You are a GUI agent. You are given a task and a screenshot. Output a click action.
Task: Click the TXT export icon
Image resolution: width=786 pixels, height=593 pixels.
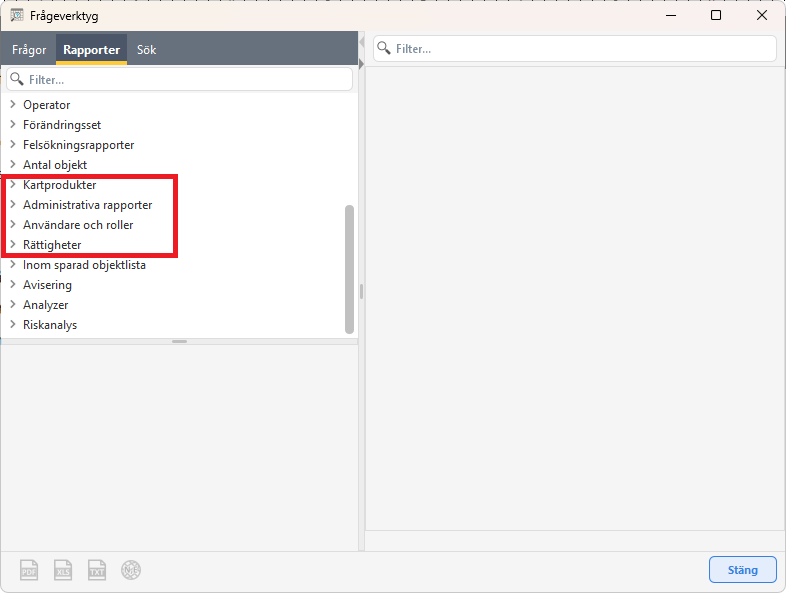point(97,570)
